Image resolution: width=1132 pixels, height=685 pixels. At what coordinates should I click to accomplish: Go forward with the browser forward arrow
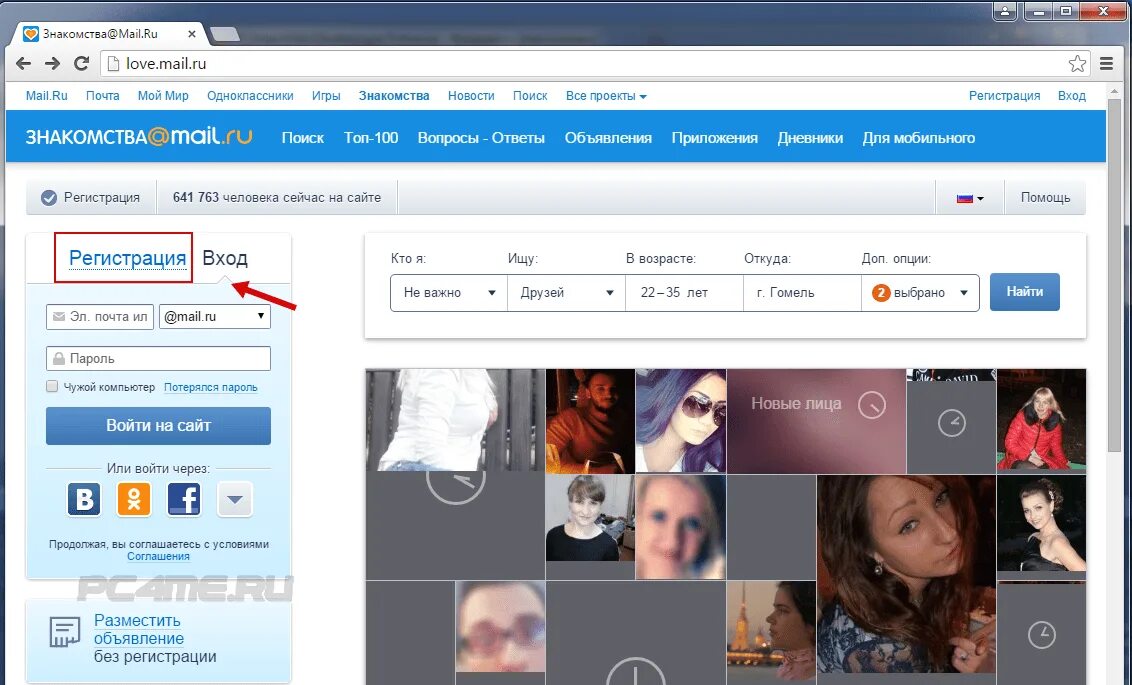(52, 64)
